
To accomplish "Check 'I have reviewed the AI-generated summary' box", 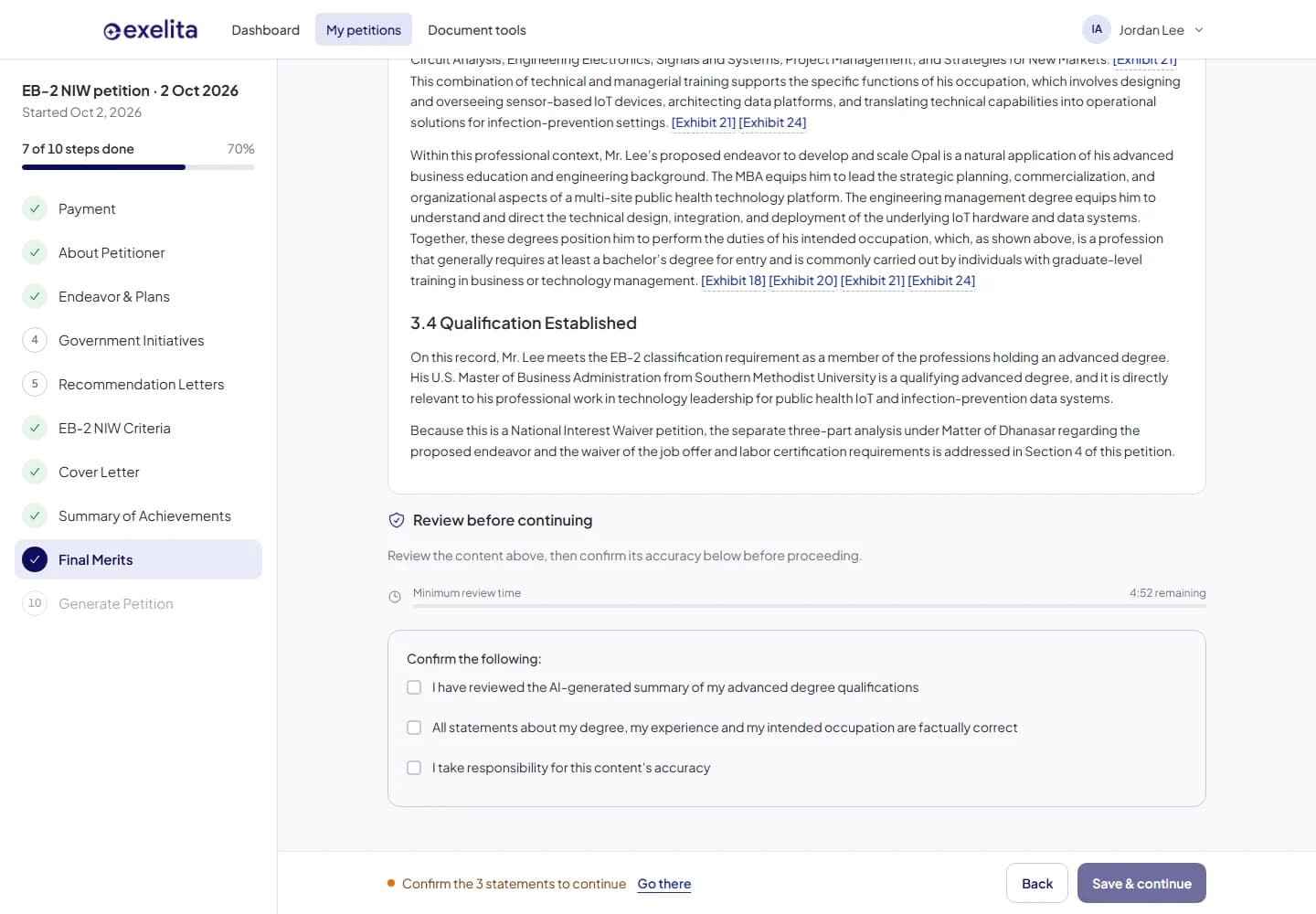I will tap(414, 687).
